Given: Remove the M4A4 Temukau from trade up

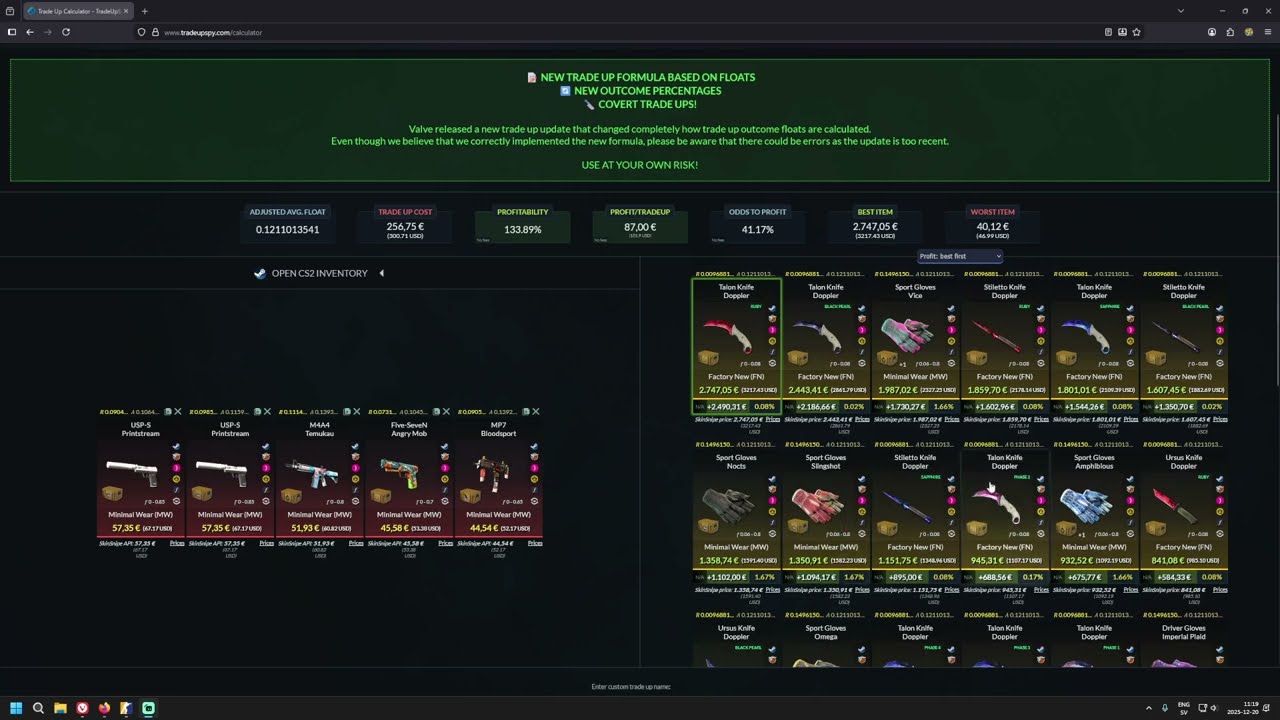Looking at the screenshot, I should click(357, 411).
